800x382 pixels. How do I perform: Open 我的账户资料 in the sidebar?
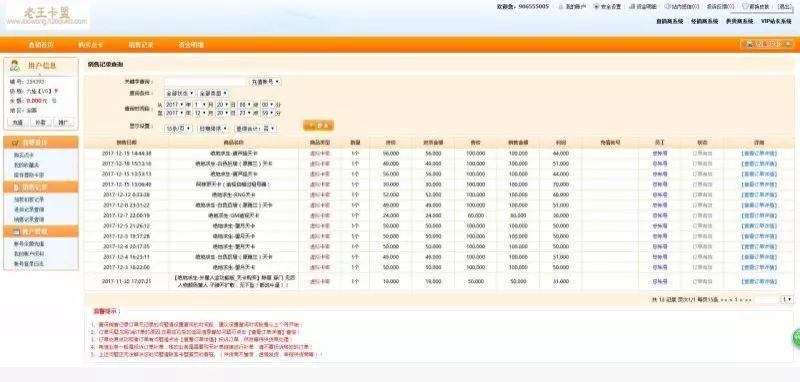[29, 254]
